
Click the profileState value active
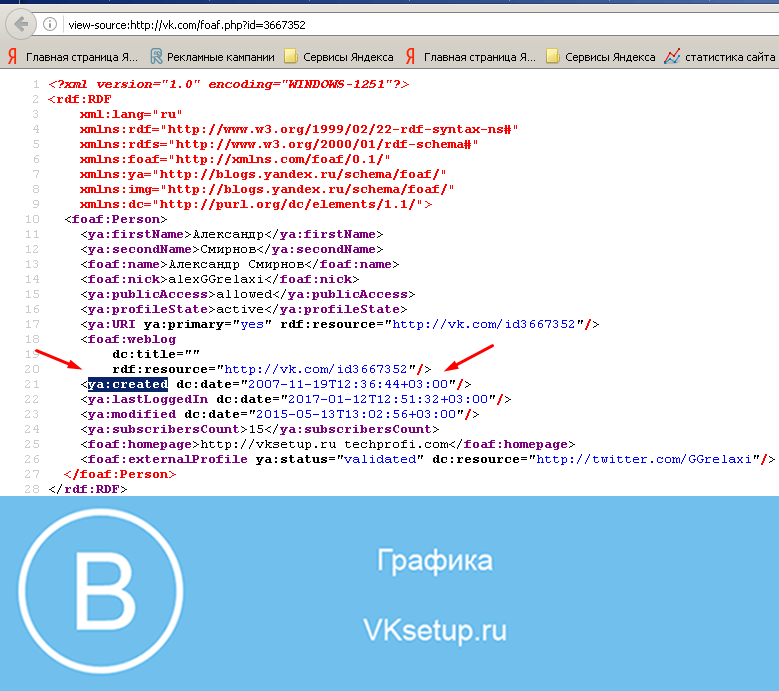click(240, 309)
